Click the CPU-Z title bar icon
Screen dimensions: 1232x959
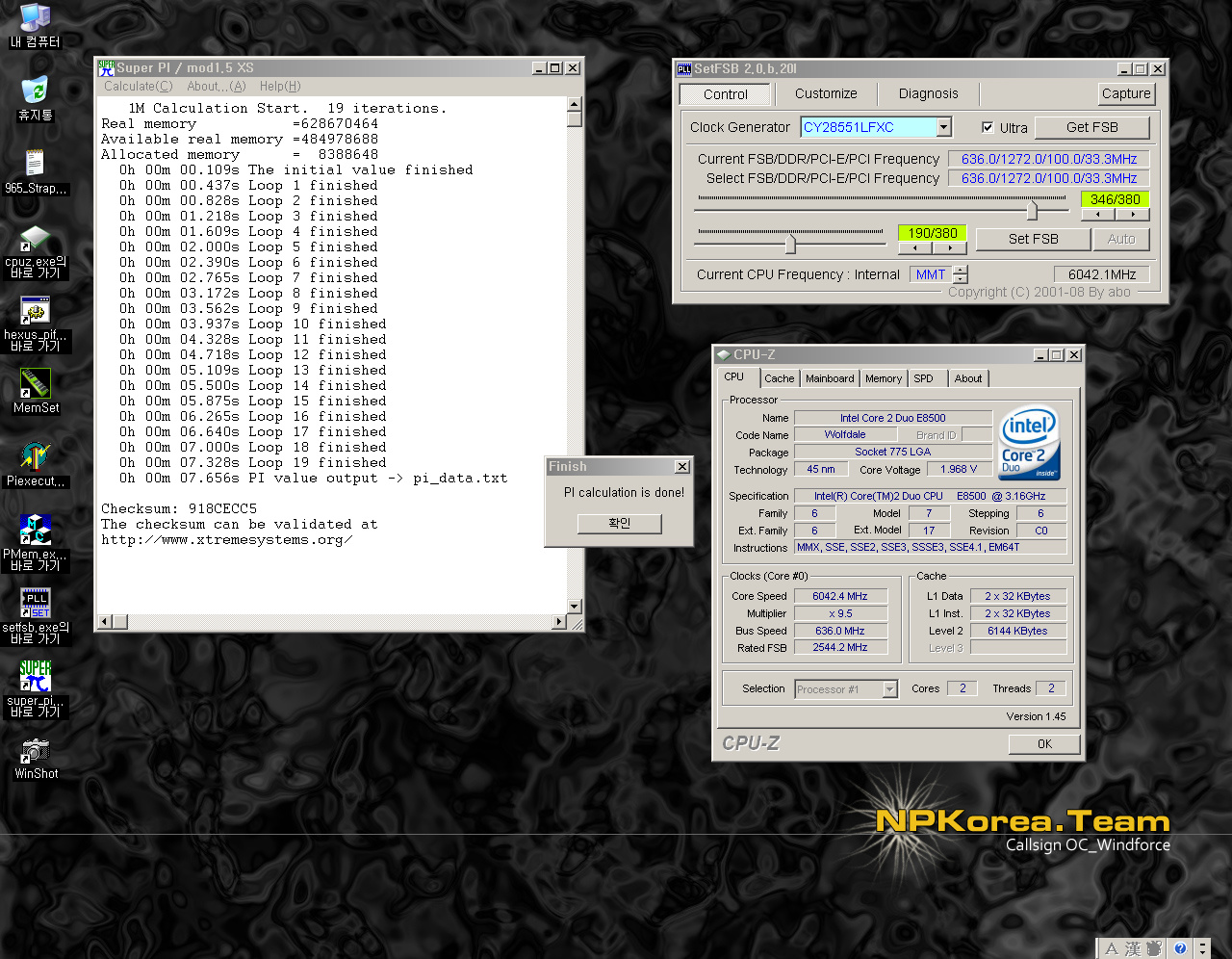point(723,354)
